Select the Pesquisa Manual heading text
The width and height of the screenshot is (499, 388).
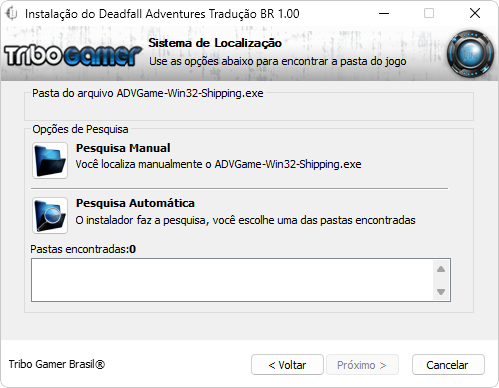tap(123, 148)
